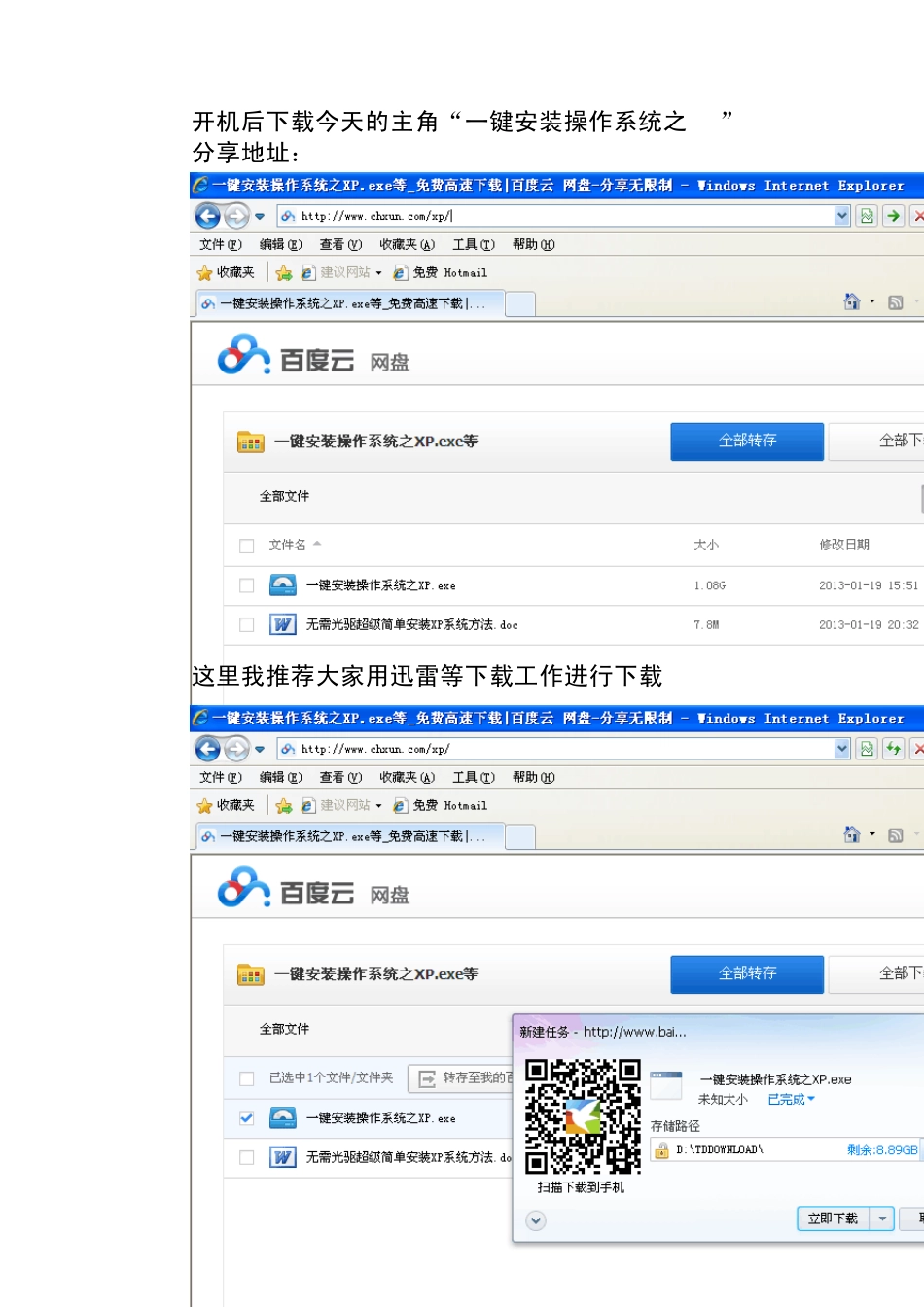Tick select-all checkbox in upper file list header

[x=247, y=547]
